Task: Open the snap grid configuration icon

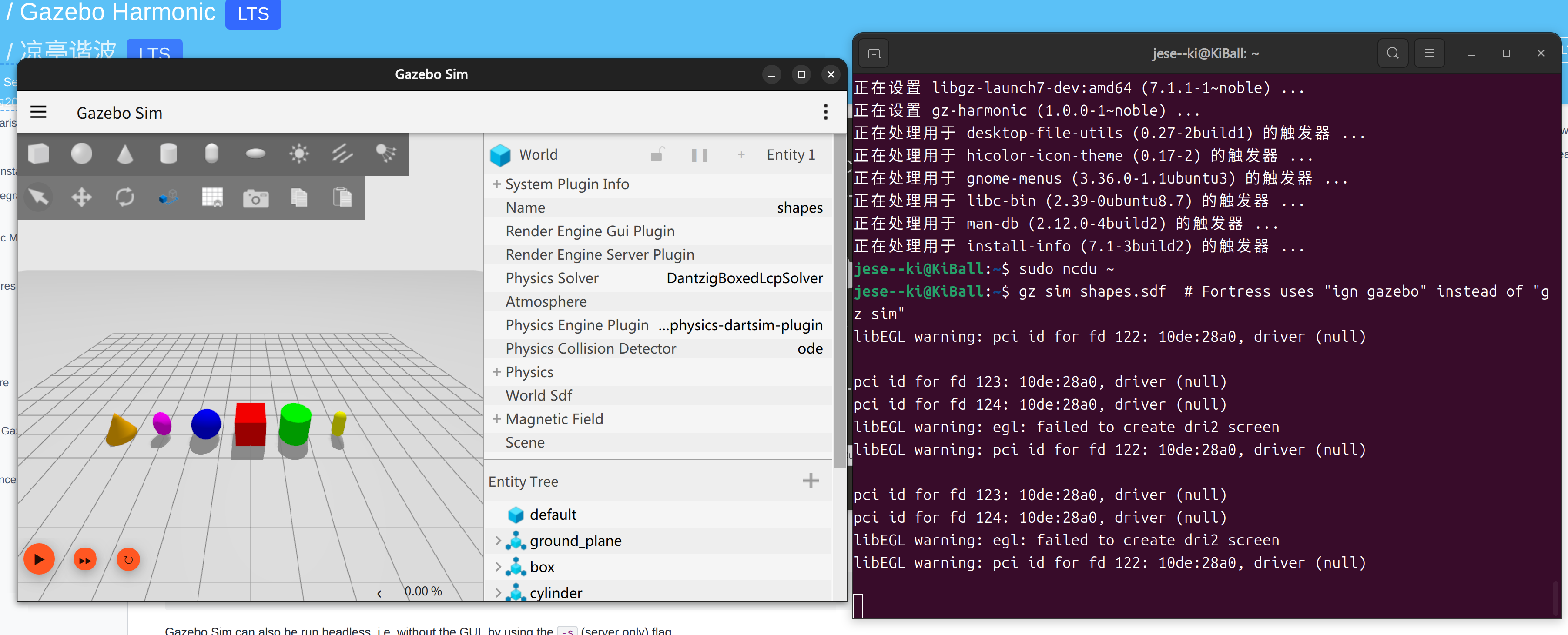Action: 212,198
